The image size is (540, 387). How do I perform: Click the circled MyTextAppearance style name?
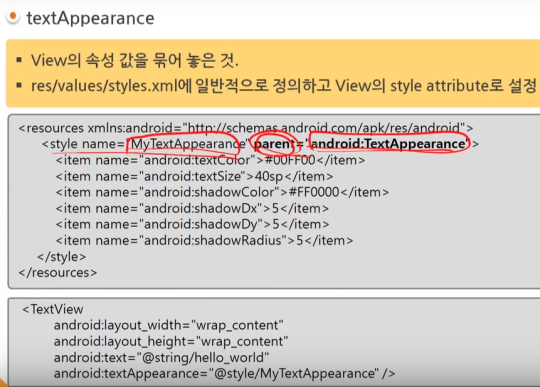(x=187, y=144)
